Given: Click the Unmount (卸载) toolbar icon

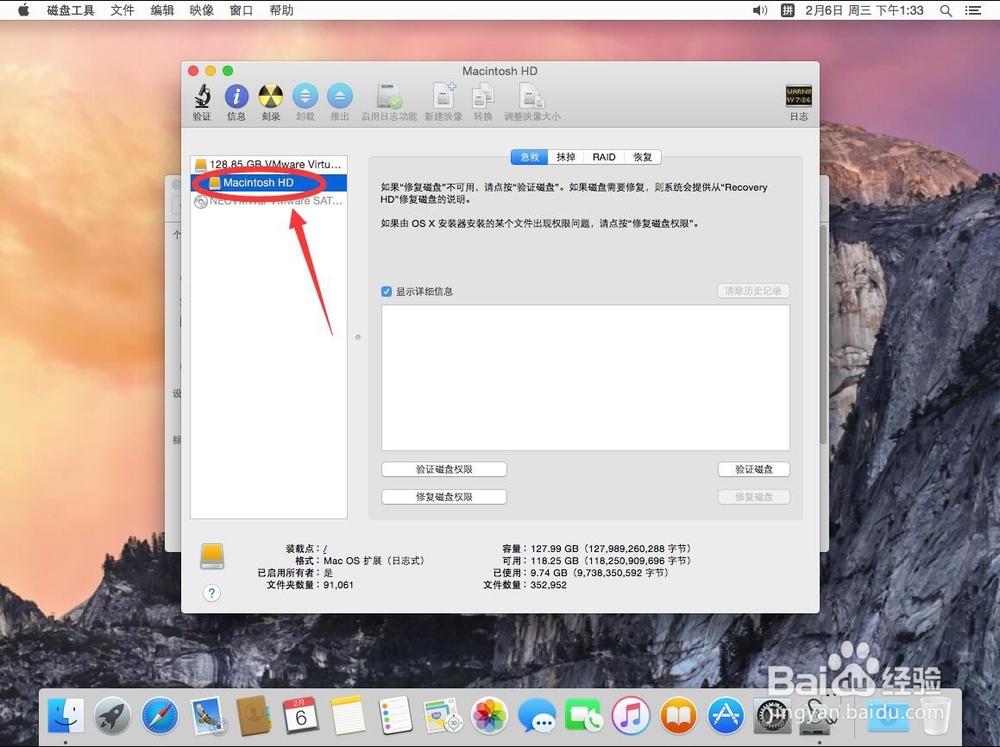Looking at the screenshot, I should [305, 96].
